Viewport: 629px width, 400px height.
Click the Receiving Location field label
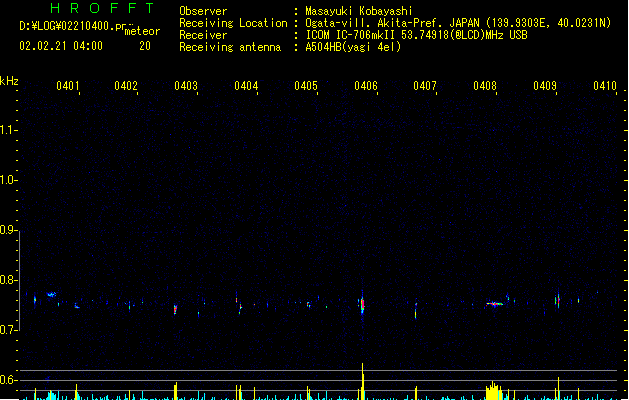(x=233, y=23)
